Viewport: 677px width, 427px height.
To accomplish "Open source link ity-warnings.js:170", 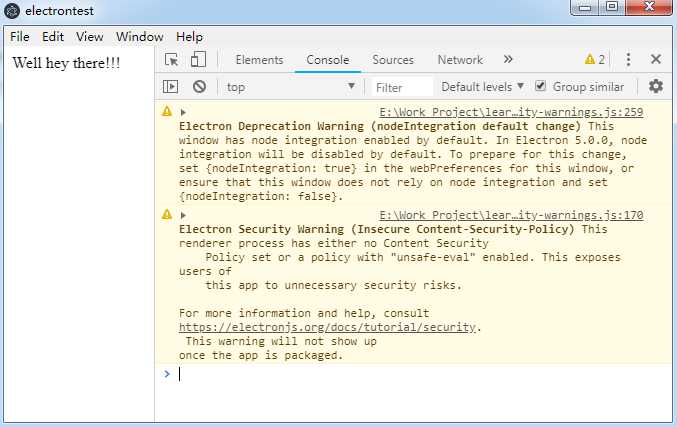I will point(511,215).
